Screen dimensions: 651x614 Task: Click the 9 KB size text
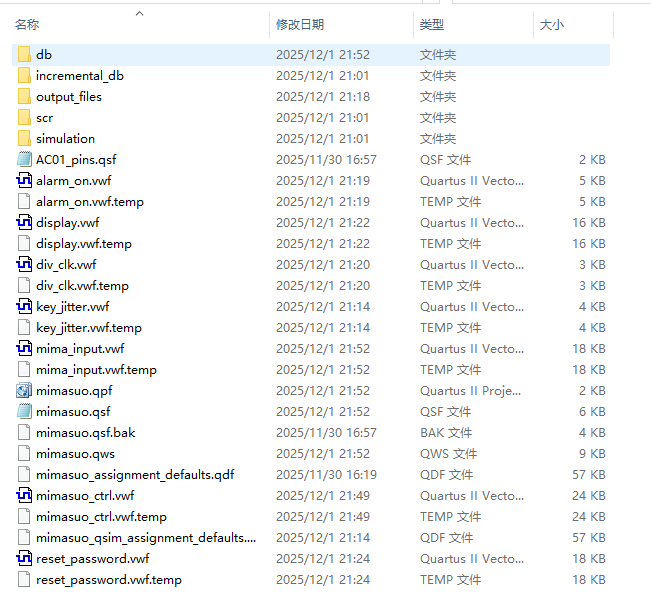coord(592,454)
